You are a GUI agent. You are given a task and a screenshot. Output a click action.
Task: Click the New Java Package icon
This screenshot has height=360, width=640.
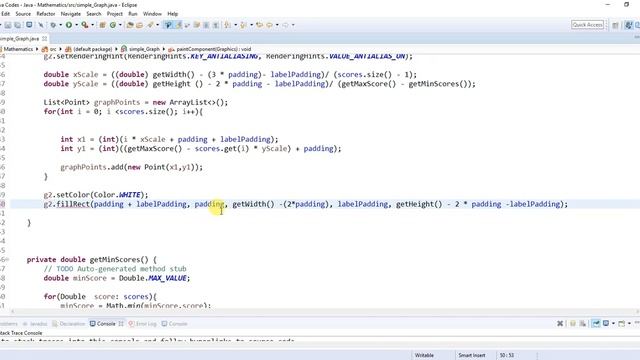click(102, 25)
